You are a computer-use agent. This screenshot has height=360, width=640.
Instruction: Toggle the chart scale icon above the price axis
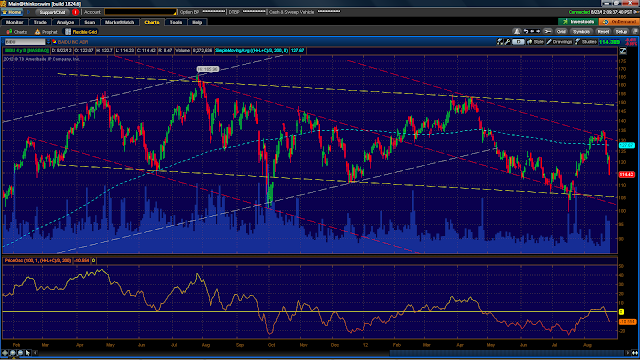click(x=623, y=51)
